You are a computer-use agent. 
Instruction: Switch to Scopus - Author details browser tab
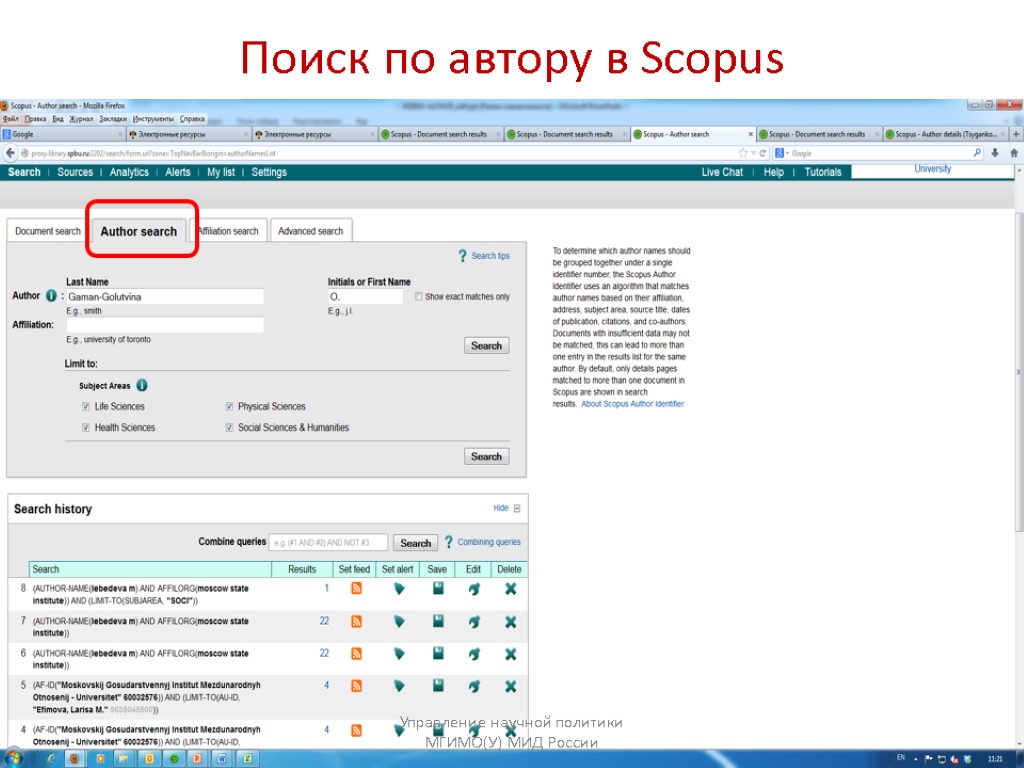point(946,134)
